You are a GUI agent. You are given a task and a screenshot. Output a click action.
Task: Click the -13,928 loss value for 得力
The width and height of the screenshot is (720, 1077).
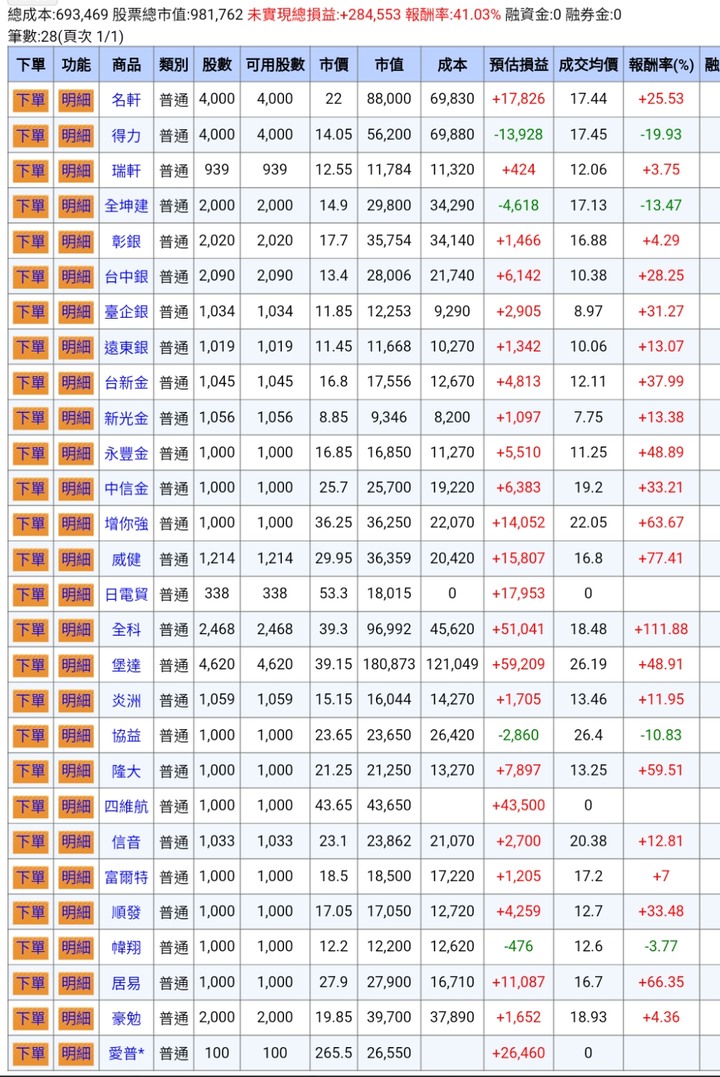point(519,135)
